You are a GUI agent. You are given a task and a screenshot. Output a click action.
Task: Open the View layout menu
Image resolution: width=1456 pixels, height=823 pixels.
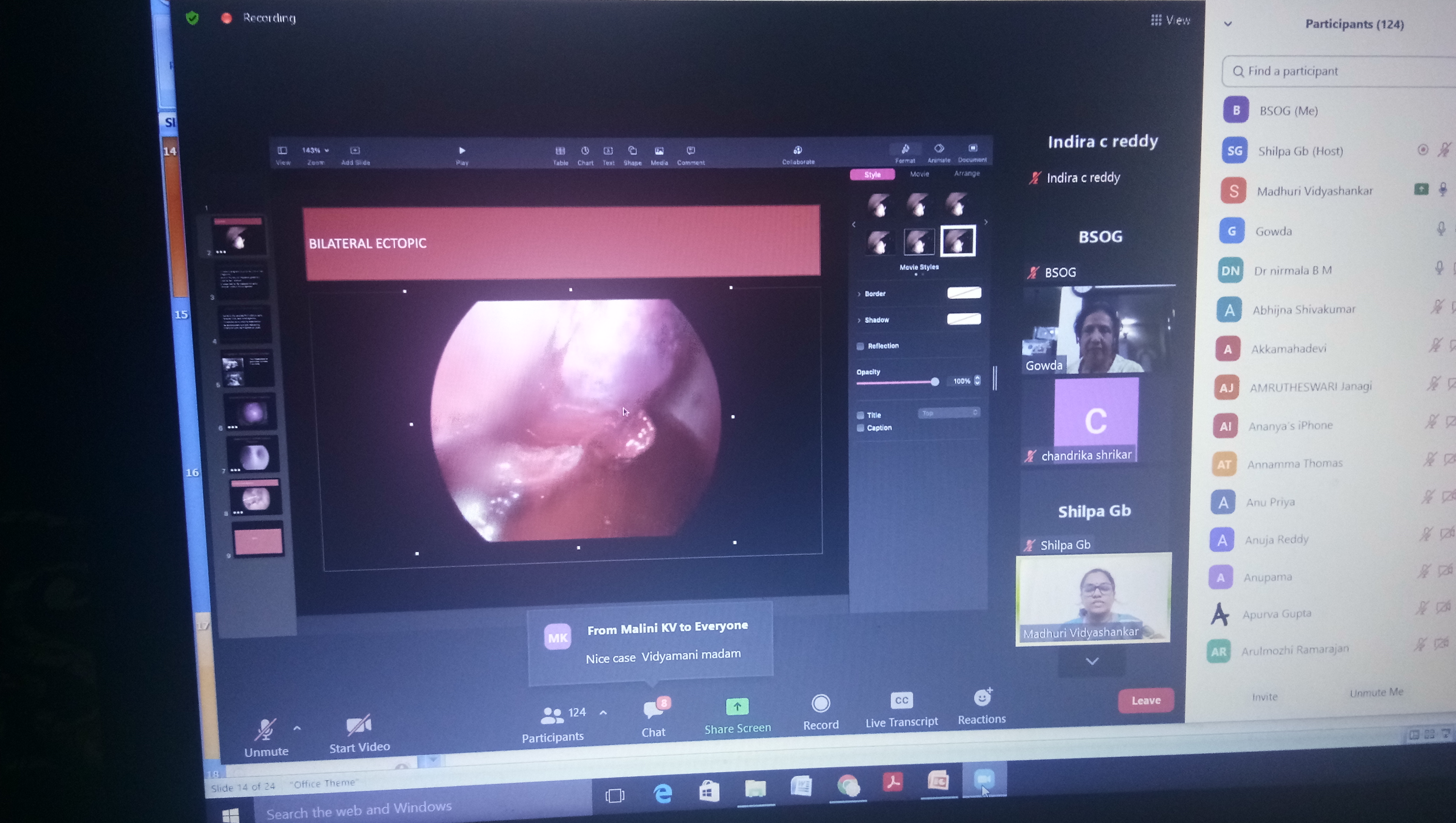tap(1170, 20)
